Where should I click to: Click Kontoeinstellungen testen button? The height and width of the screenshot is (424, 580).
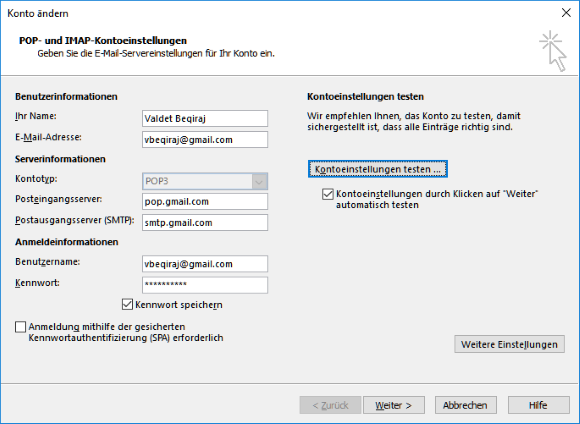(x=378, y=169)
